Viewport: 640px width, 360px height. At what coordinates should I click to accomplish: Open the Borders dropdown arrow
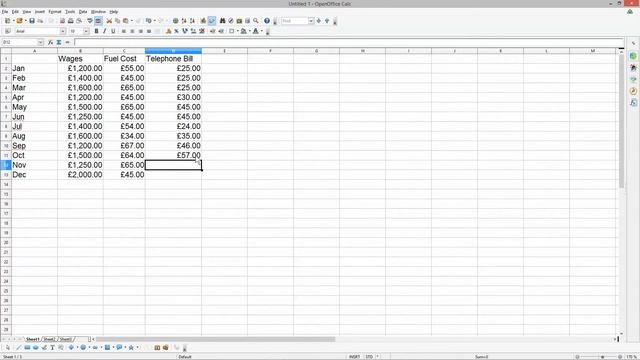(x=237, y=31)
